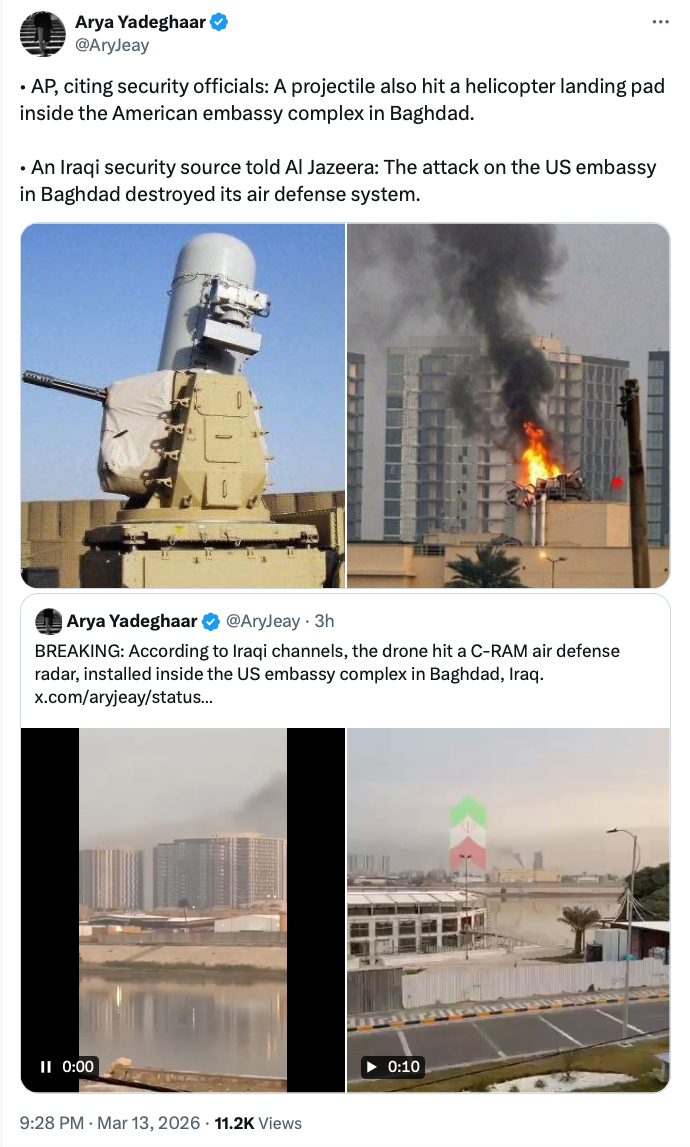Follow the x.com/aryjeay/status link
The image size is (690, 1147).
124,697
